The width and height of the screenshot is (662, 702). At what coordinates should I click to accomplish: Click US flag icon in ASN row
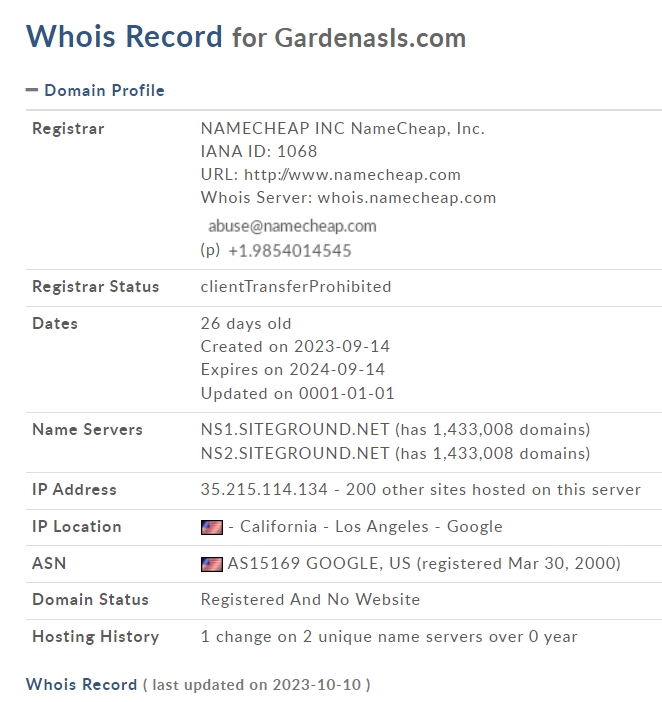coord(212,564)
